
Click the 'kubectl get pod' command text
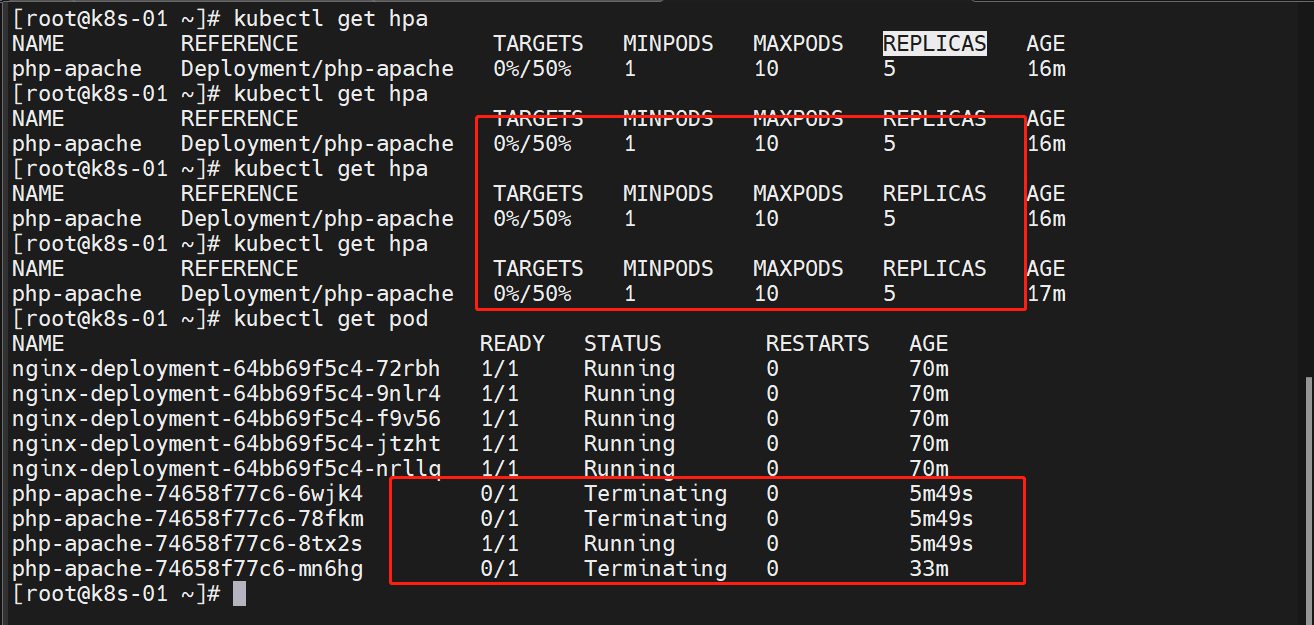click(x=331, y=319)
